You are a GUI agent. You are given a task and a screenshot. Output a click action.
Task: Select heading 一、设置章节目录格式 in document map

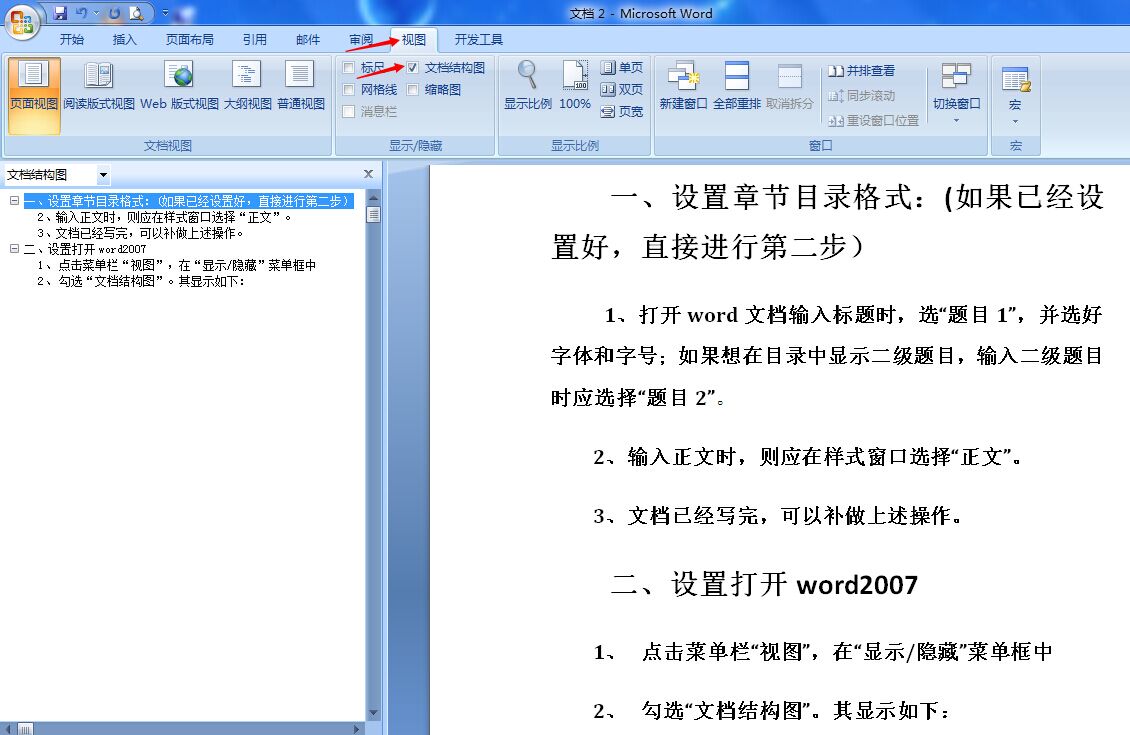click(188, 201)
